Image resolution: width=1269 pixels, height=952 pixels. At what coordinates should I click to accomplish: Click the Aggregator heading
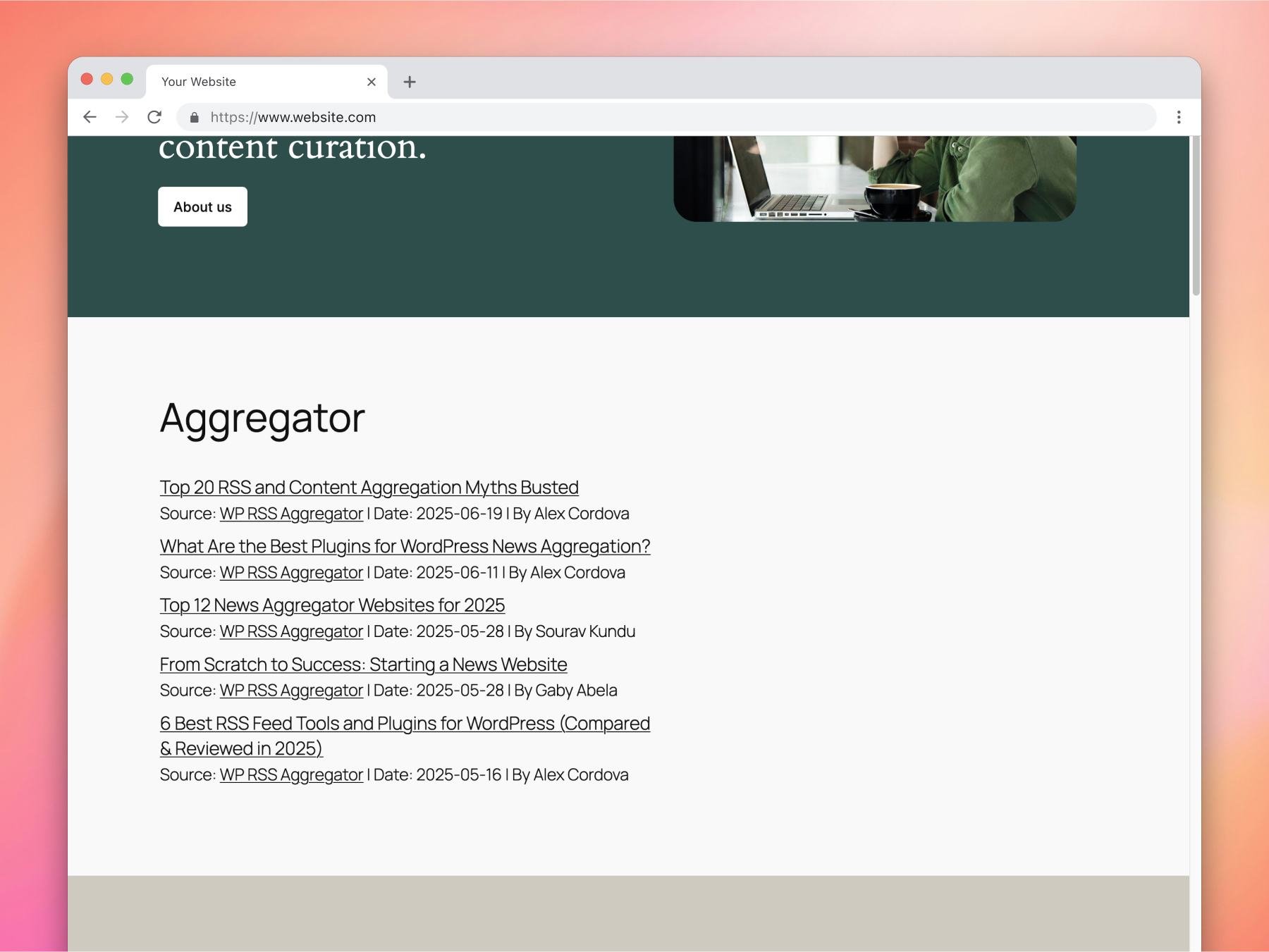click(x=262, y=419)
